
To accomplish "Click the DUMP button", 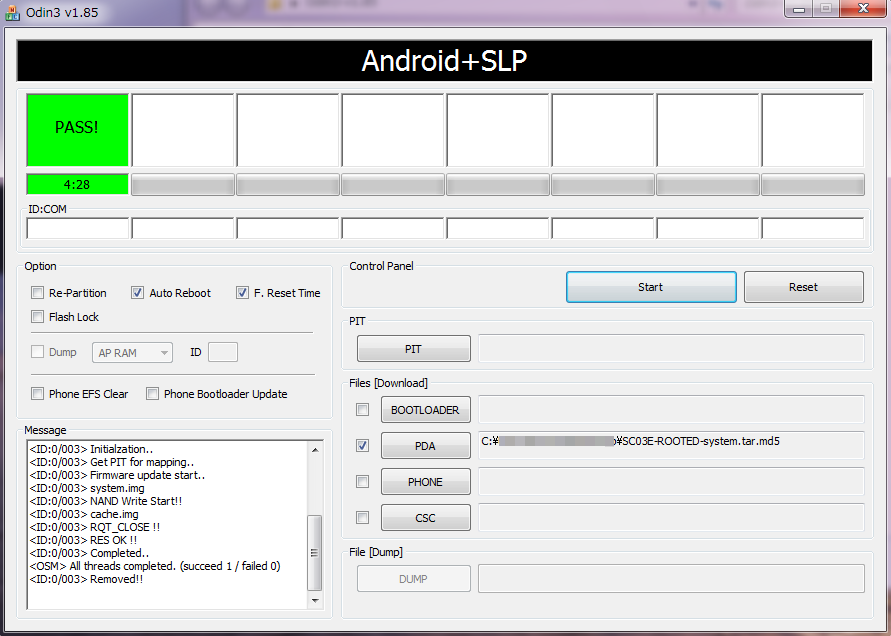I will click(414, 579).
